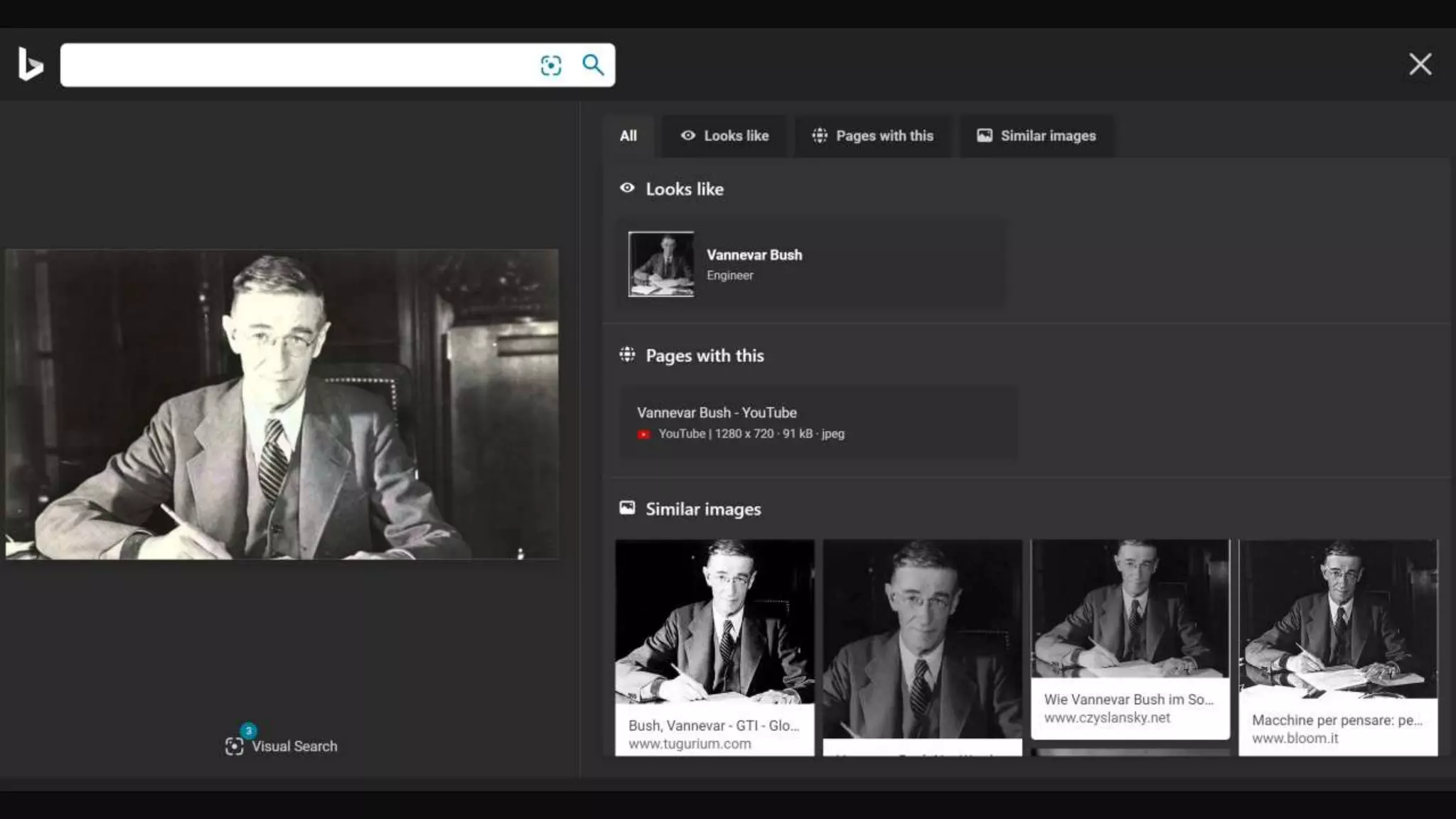
Task: Click the magnifying glass search icon
Action: pos(593,65)
